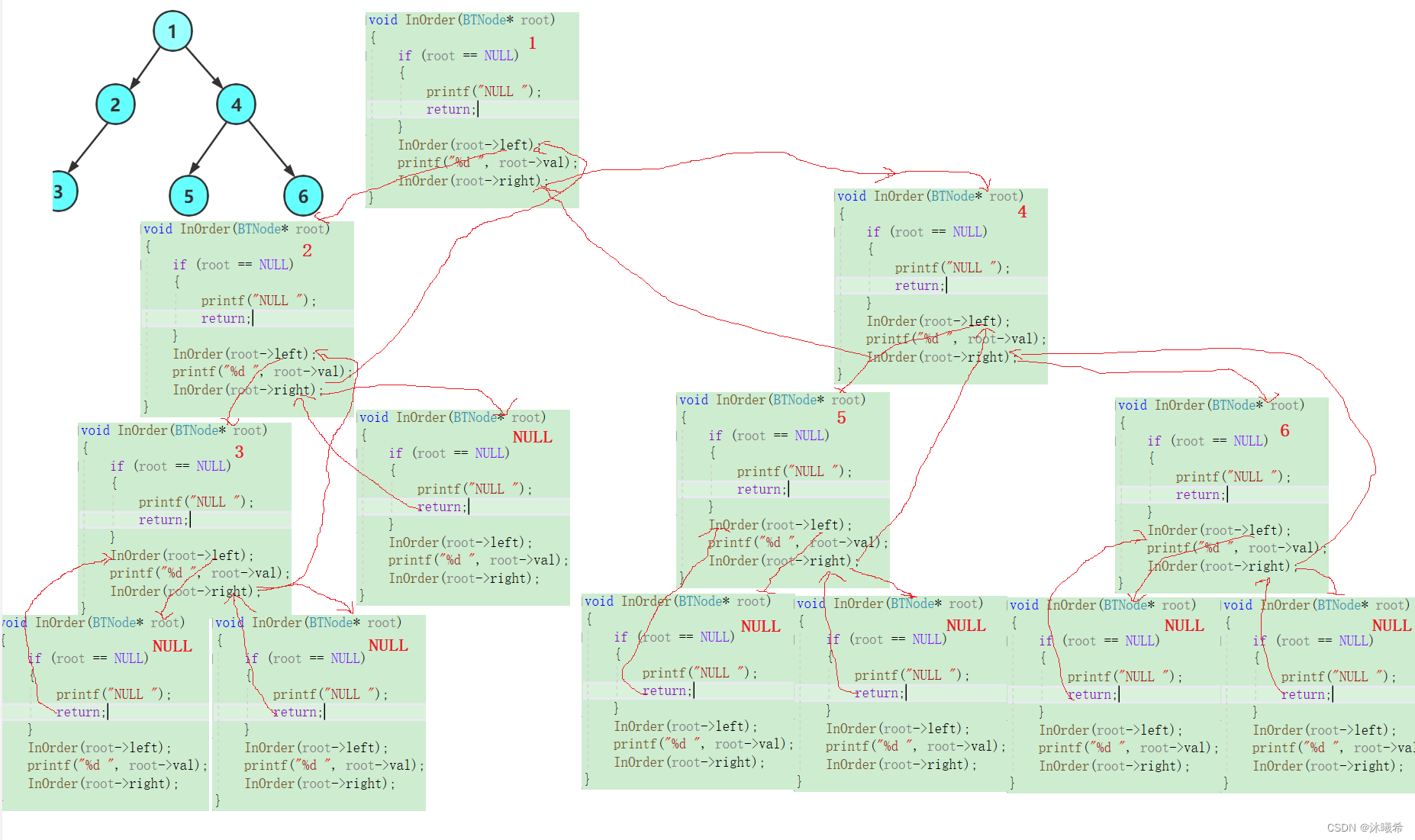
Task: Click 'InOrder(root->left);' line in block 2
Action: (243, 354)
